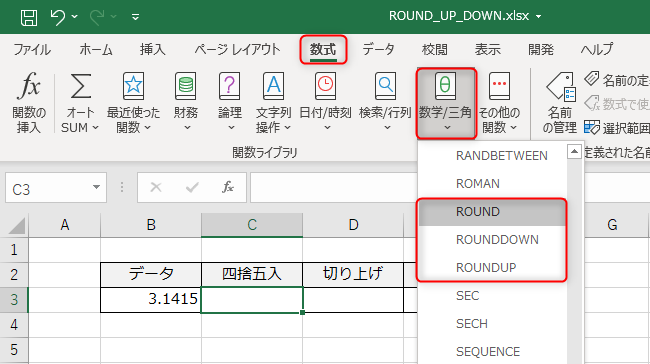Image resolution: width=650 pixels, height=364 pixels.
Task: Open the 検索/行列 magnifier icon
Action: click(386, 86)
